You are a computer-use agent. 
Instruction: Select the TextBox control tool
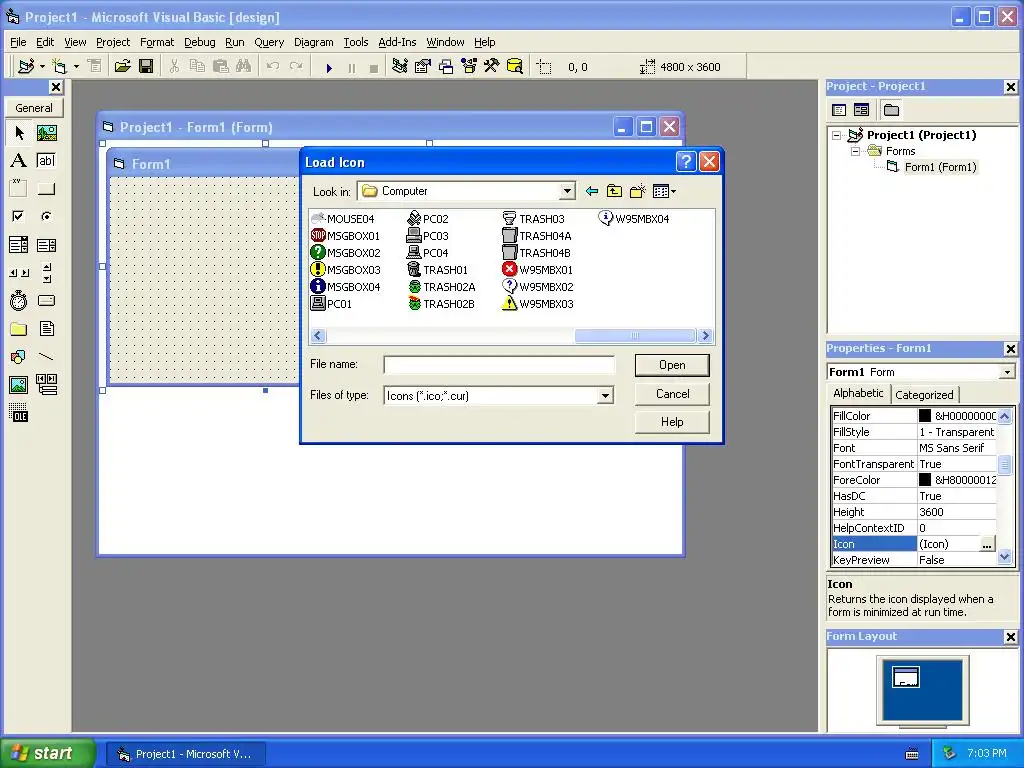[x=46, y=161]
